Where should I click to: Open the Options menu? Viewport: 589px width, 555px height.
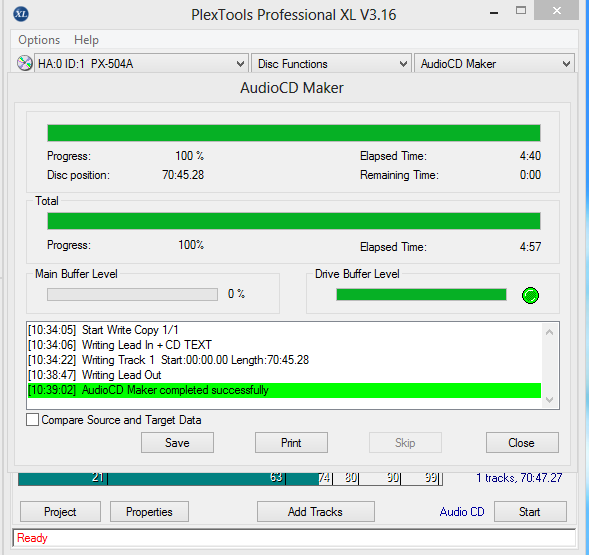pos(39,40)
